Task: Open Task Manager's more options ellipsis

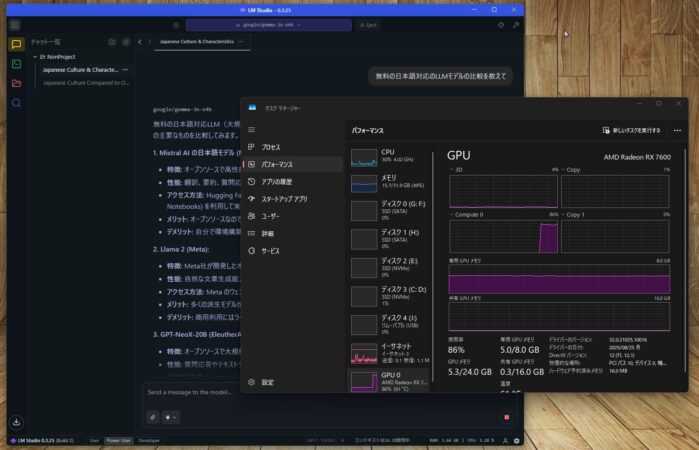Action: 677,130
